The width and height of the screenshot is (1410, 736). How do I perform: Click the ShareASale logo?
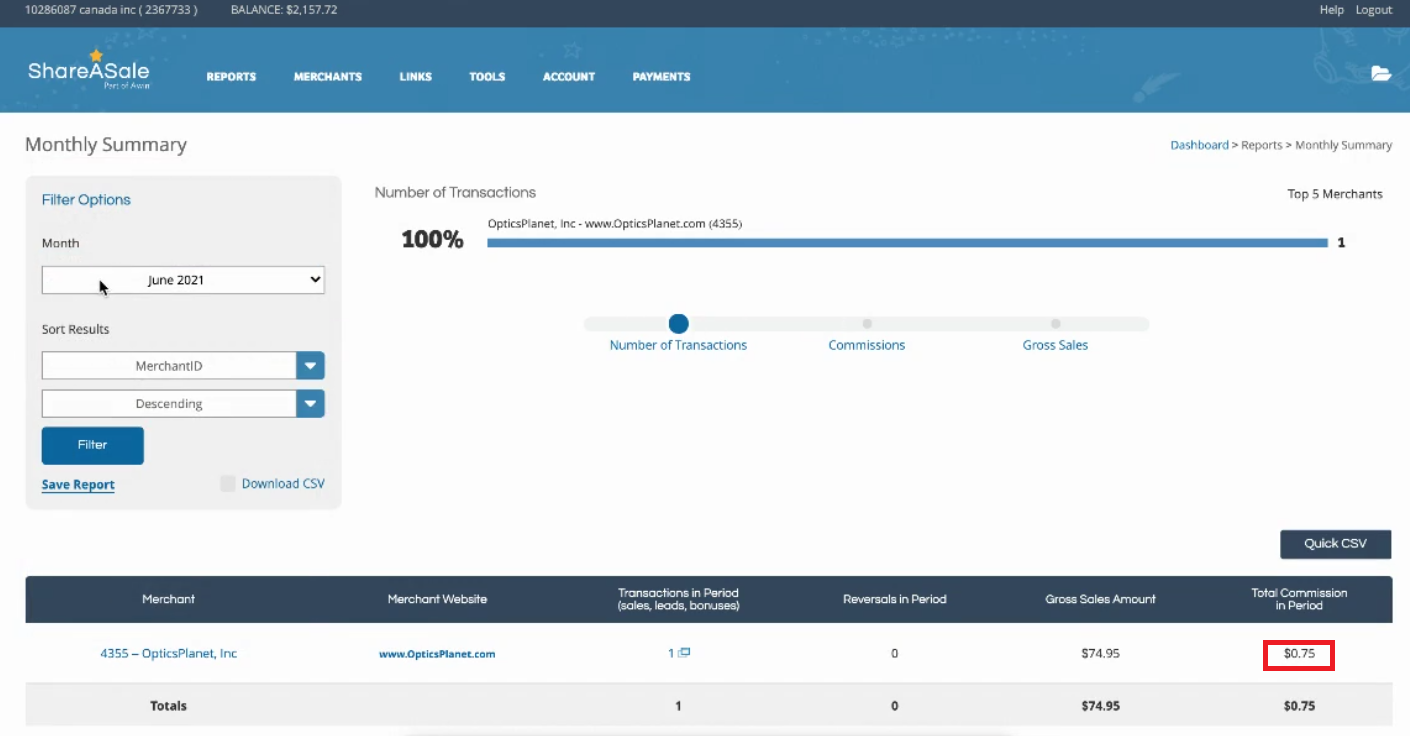(x=89, y=70)
